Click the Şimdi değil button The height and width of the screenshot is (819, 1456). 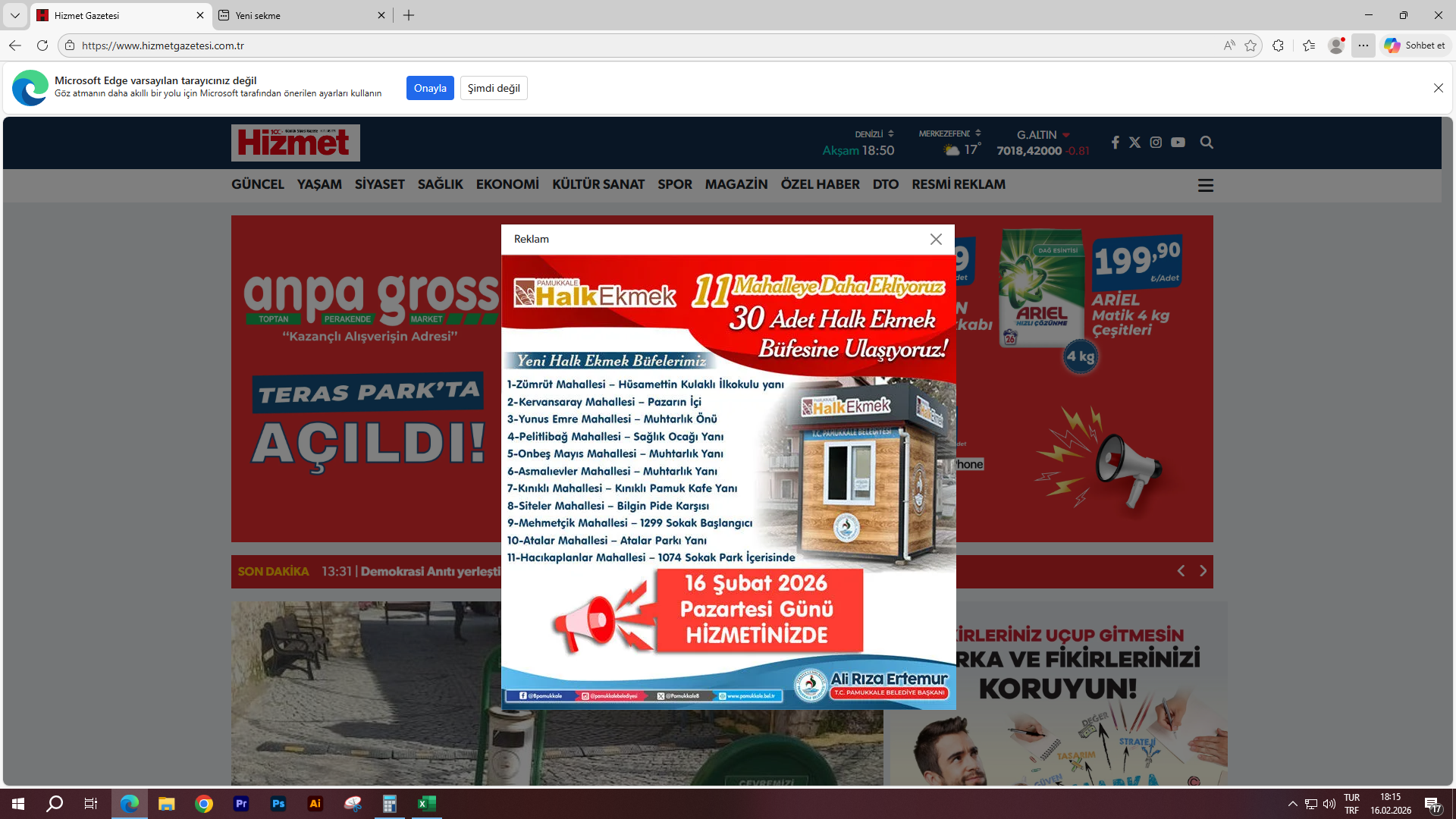(494, 88)
